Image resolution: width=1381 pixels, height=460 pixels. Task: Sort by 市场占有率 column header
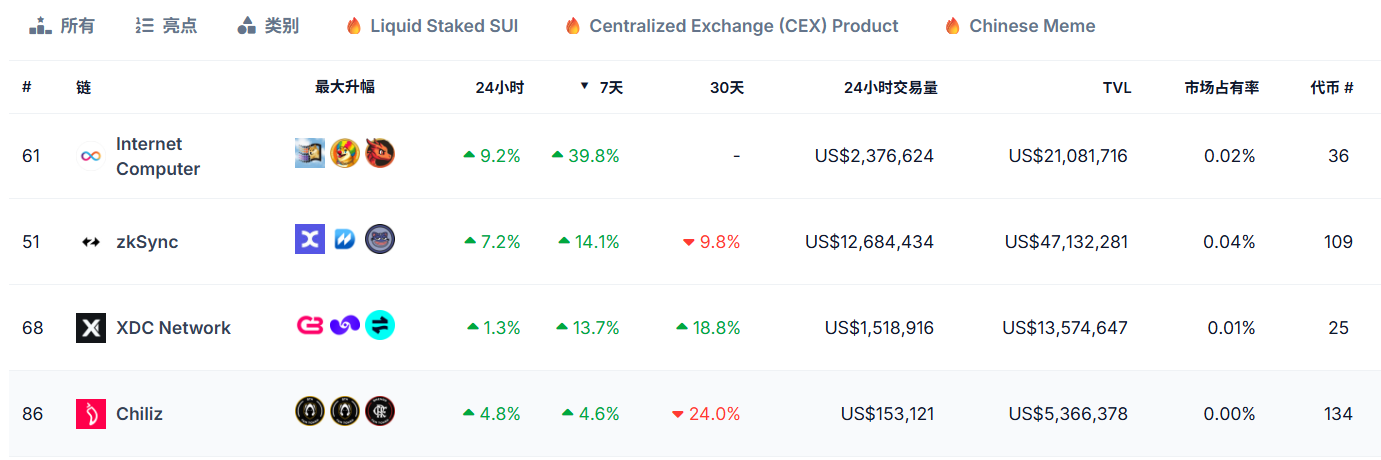[x=1221, y=88]
